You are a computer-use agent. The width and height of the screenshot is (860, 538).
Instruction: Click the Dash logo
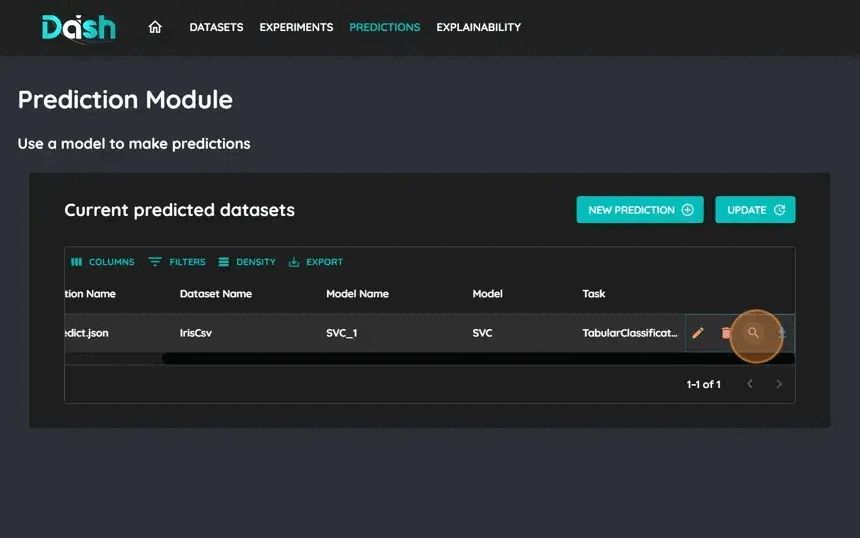click(x=79, y=27)
